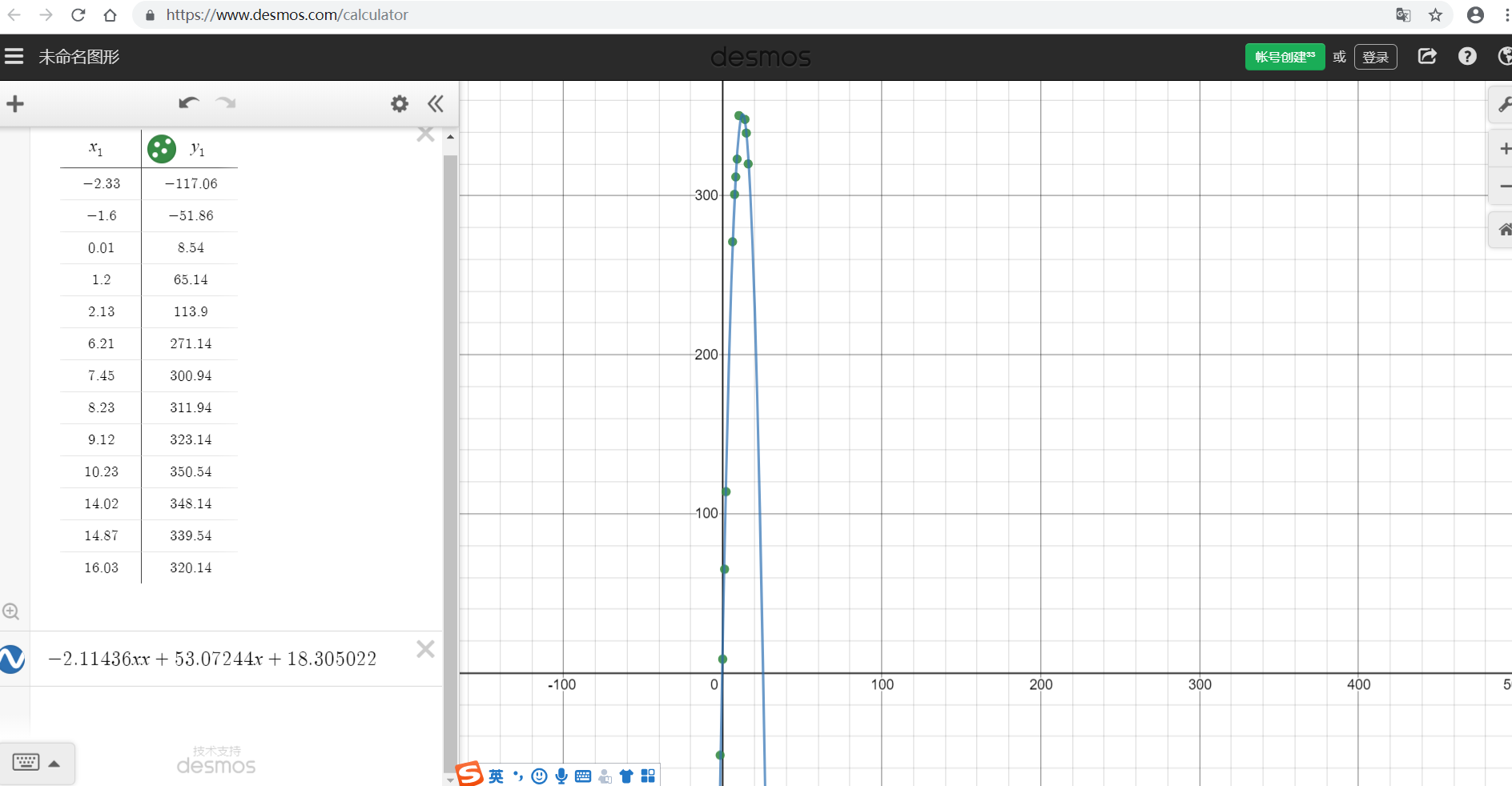Click the 登录 login button
The width and height of the screenshot is (1512, 786).
pos(1375,57)
